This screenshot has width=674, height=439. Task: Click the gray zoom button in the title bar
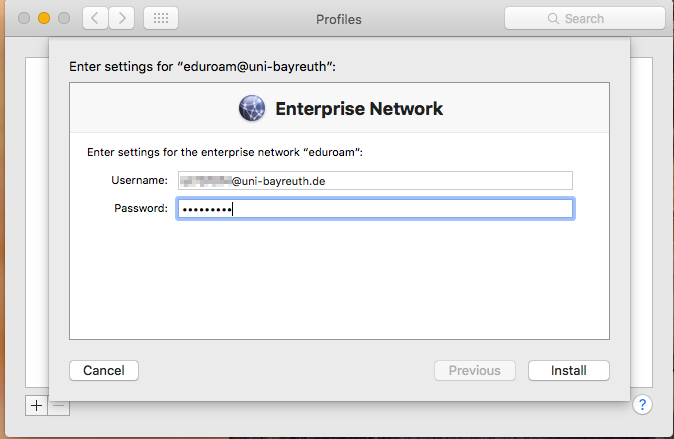pos(64,19)
